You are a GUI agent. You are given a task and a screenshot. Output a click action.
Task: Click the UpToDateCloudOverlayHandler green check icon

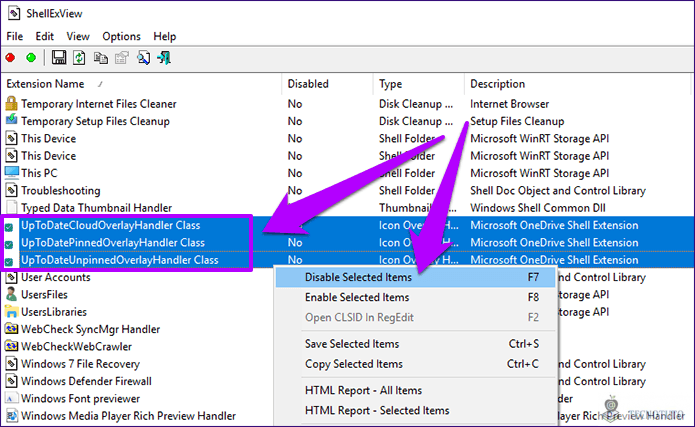click(x=9, y=227)
